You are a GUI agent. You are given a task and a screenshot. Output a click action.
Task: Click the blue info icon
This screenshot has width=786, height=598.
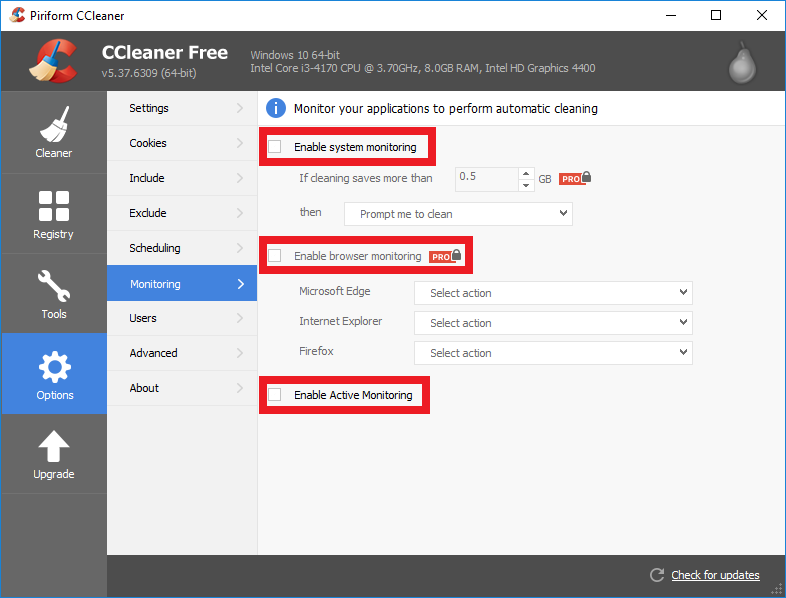(275, 108)
